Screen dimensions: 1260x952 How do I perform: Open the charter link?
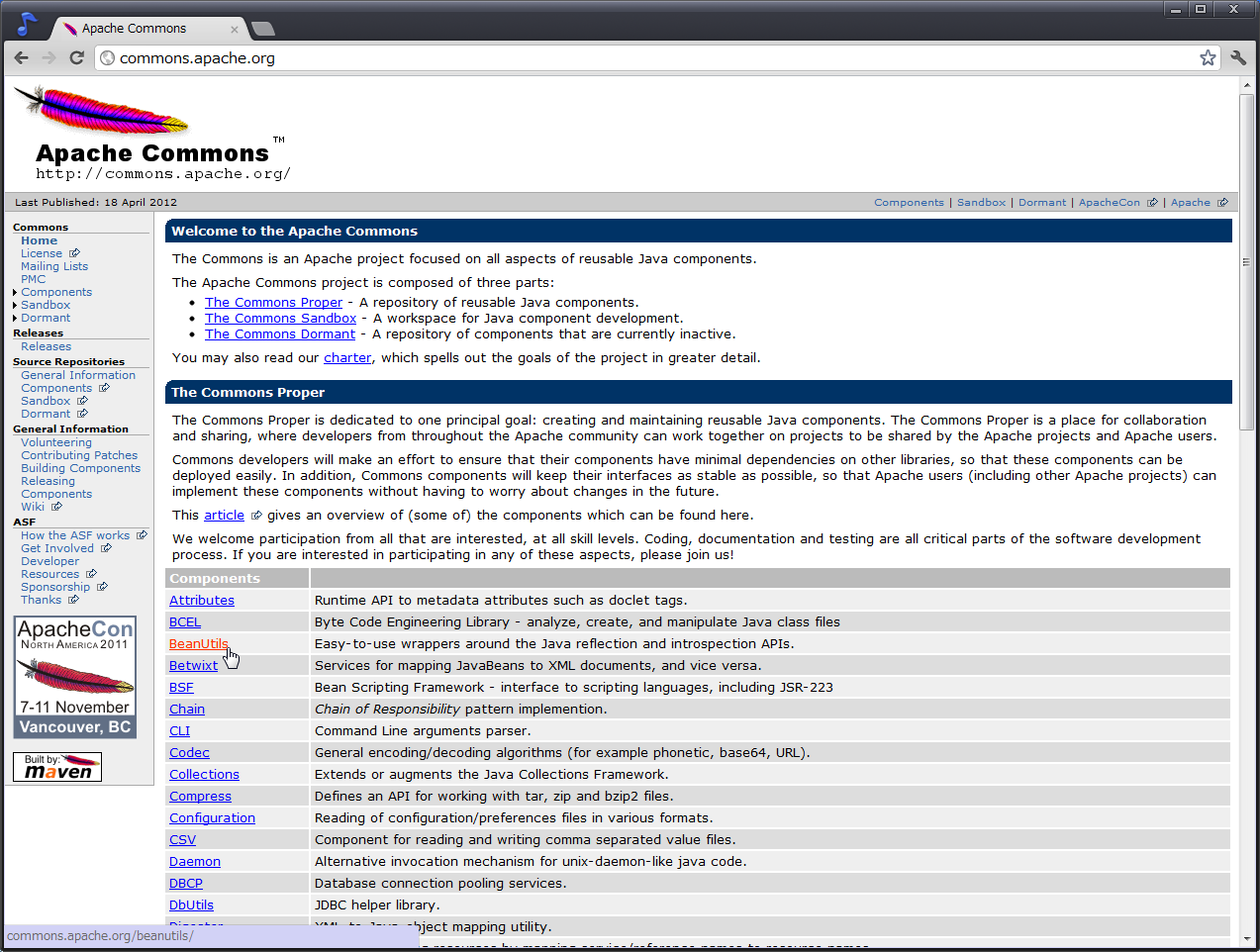[x=347, y=358]
